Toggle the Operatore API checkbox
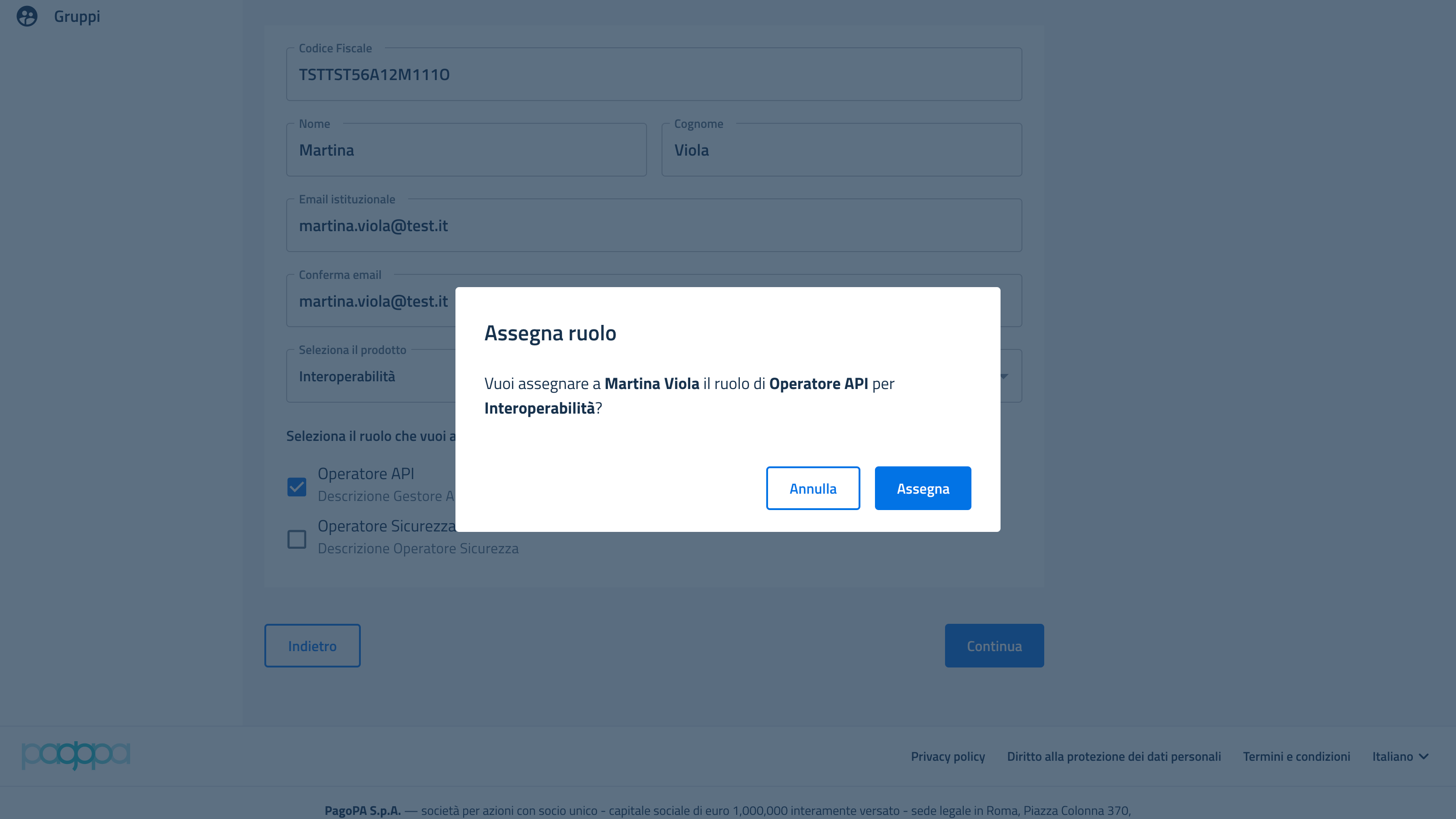This screenshot has height=819, width=1456. pos(297,487)
